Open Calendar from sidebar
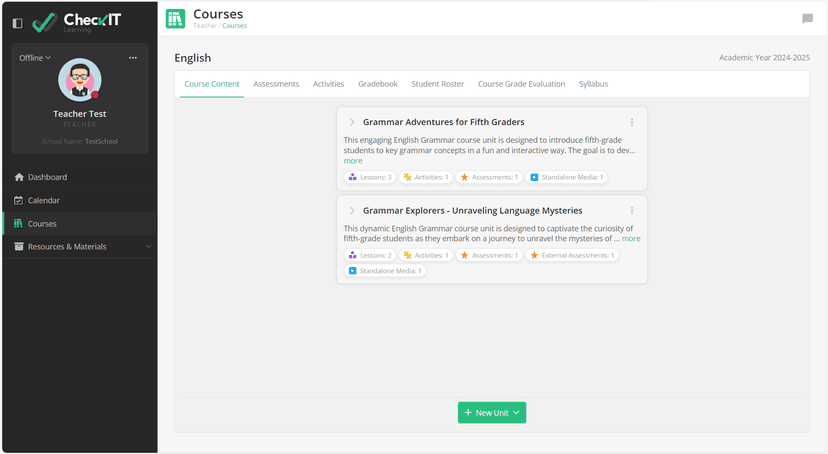Screen dimensions: 828x454 [80, 200]
